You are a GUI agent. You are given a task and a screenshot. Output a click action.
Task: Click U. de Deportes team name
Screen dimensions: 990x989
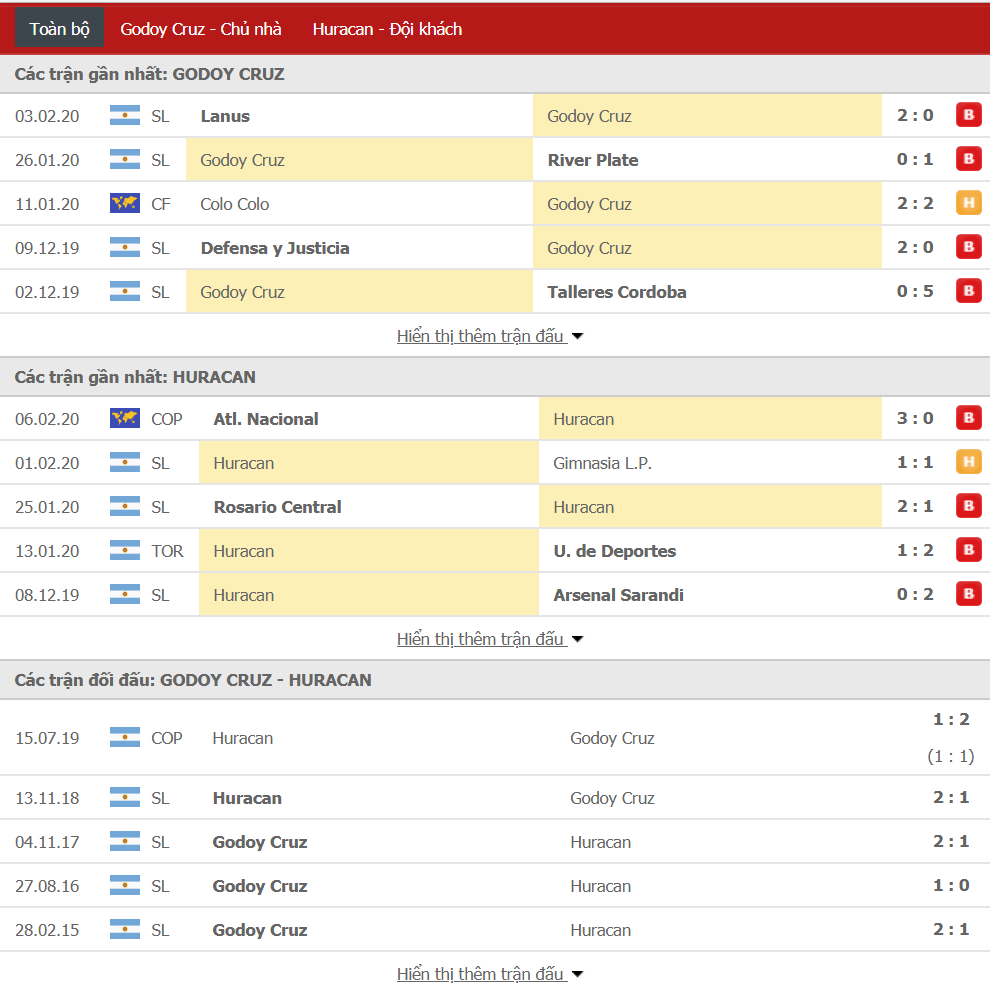coord(614,551)
